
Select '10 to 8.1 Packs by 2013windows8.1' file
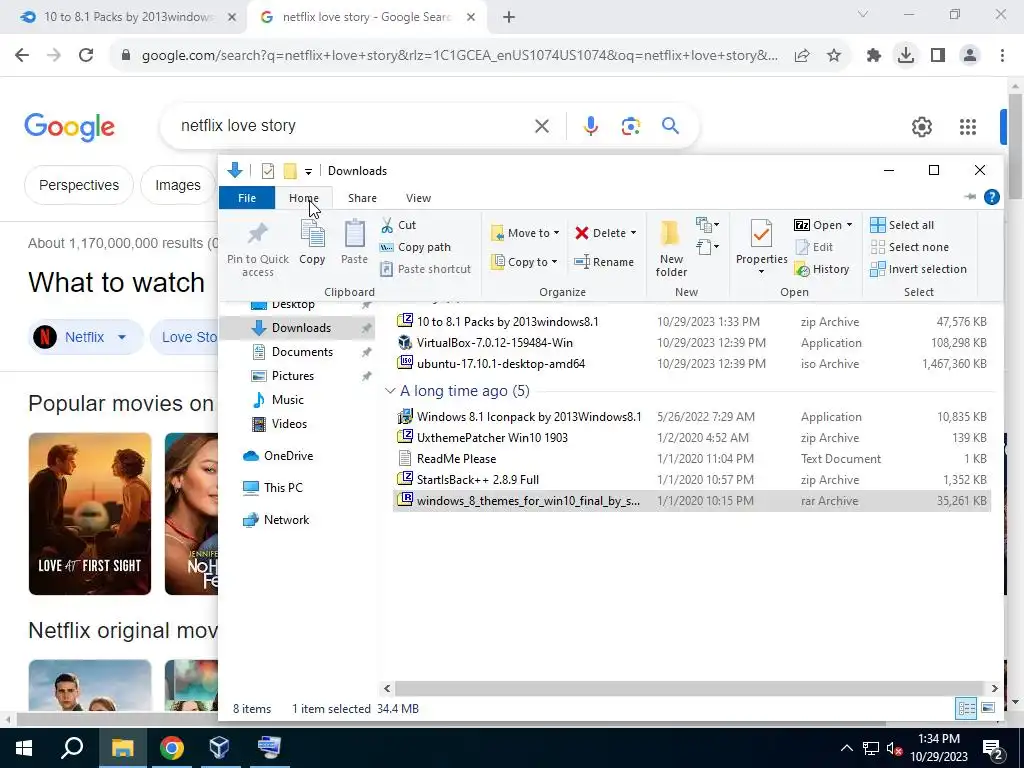coord(692,322)
